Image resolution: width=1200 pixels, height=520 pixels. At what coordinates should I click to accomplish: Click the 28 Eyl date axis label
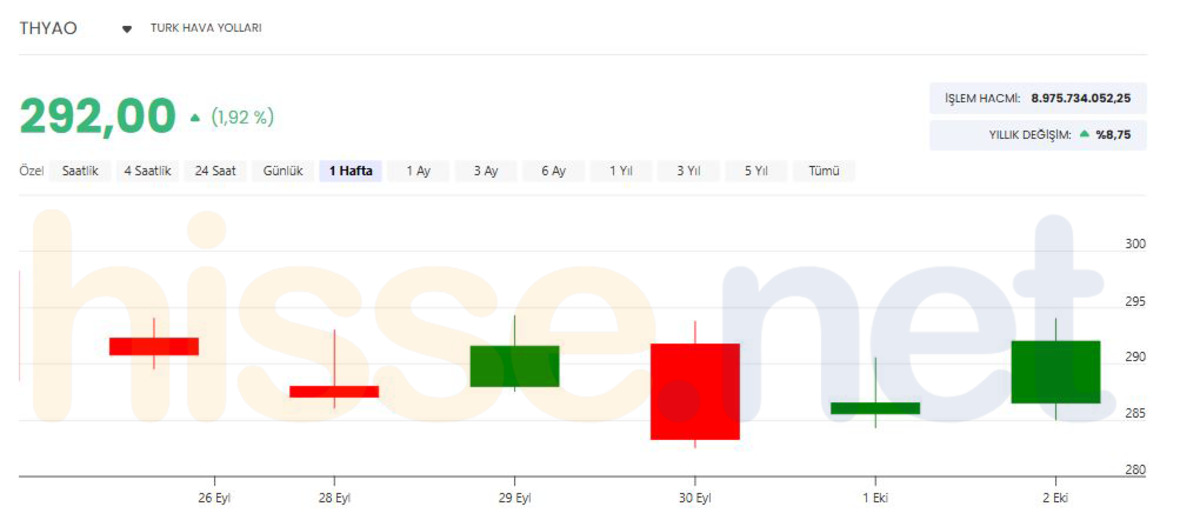pyautogui.click(x=334, y=498)
